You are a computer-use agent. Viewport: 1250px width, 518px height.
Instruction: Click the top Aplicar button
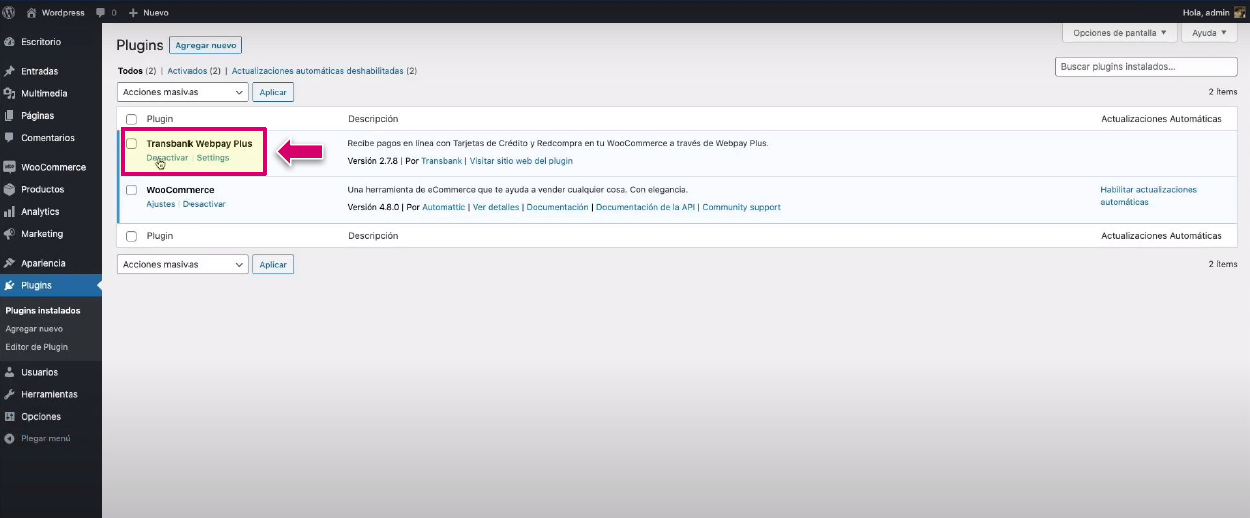273,92
